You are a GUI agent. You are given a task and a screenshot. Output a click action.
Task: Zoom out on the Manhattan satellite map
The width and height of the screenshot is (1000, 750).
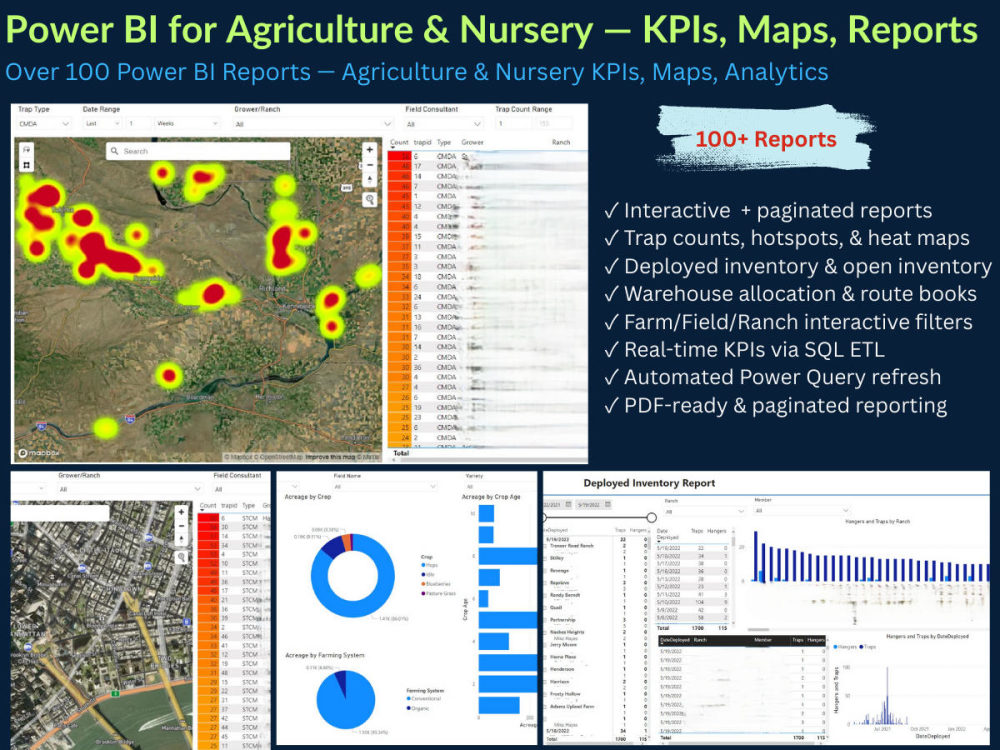[182, 526]
